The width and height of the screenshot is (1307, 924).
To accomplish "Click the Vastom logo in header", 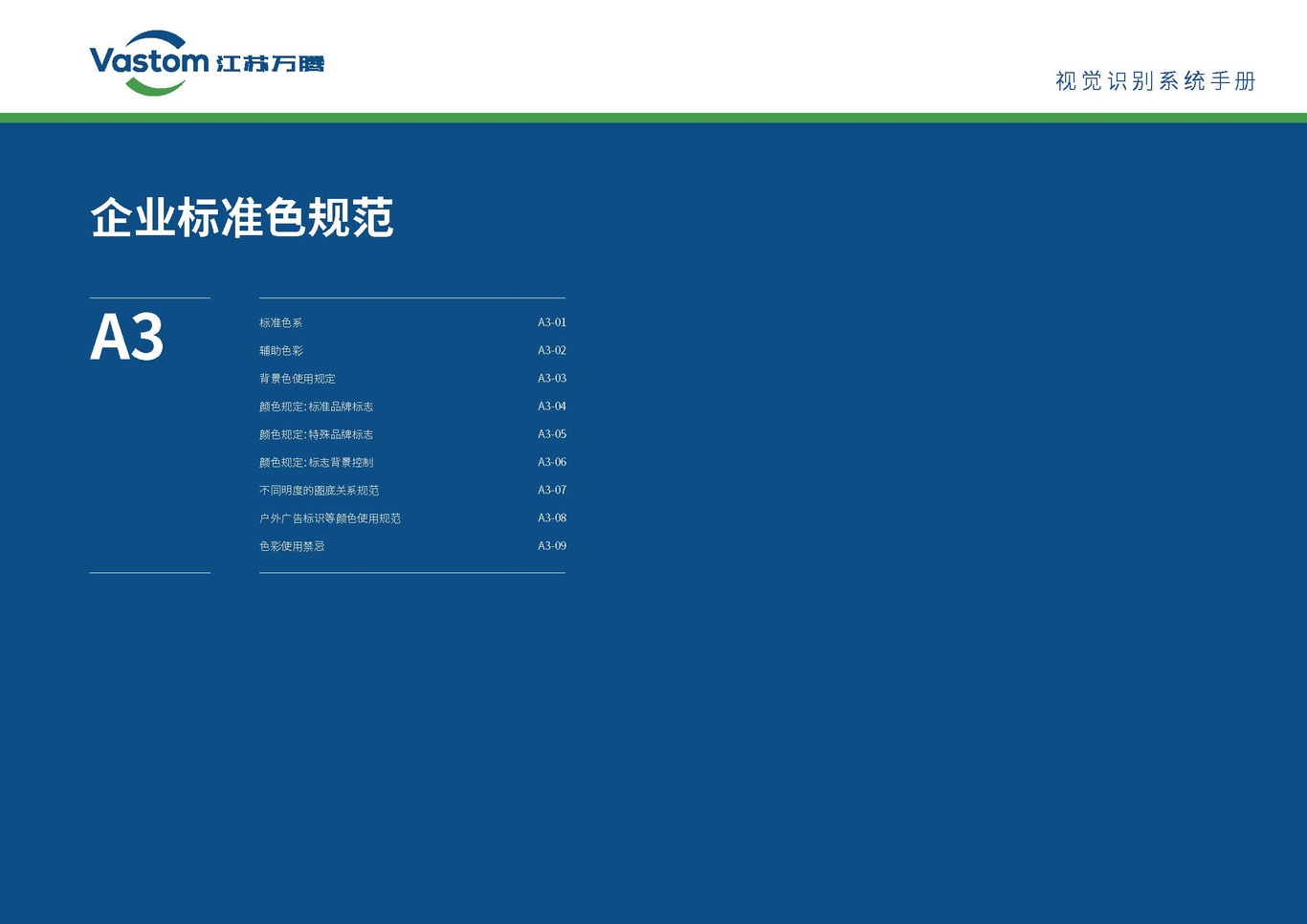I will [149, 62].
